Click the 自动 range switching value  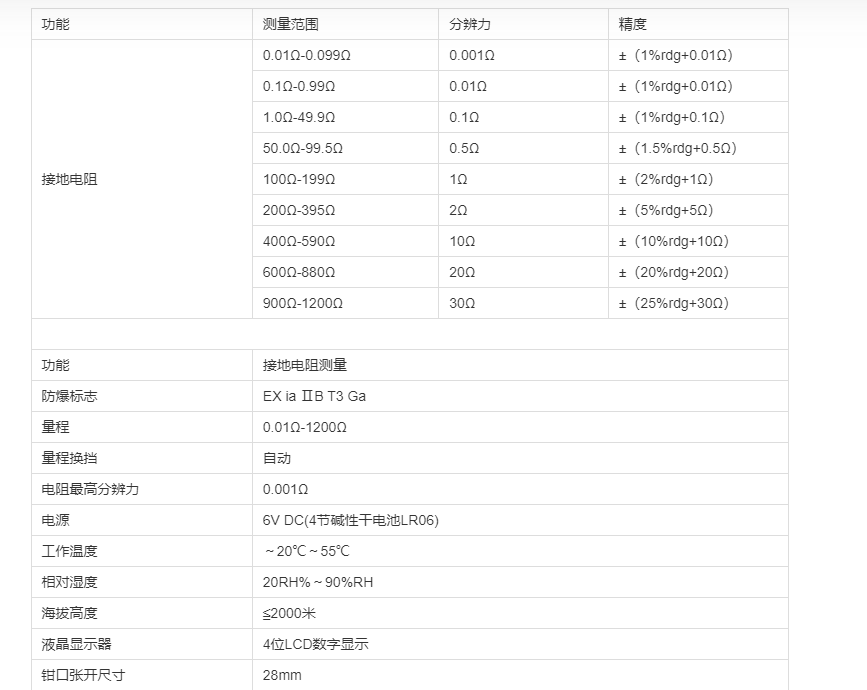pos(277,459)
